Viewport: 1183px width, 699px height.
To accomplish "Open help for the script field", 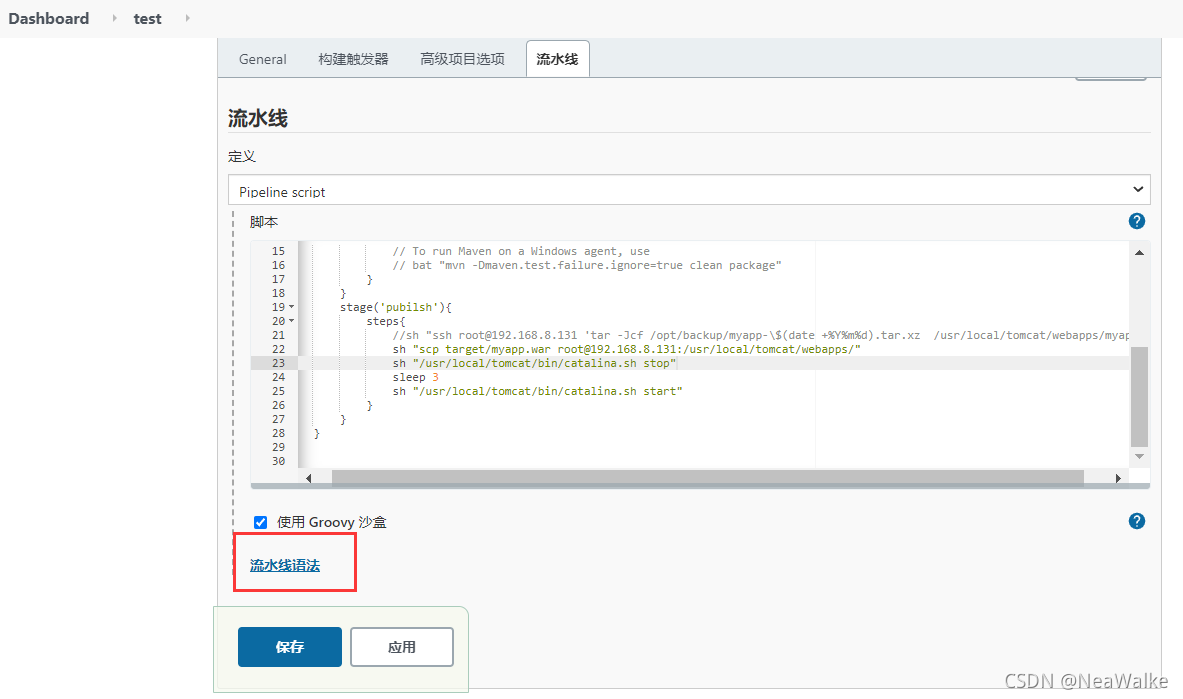I will click(x=1136, y=221).
